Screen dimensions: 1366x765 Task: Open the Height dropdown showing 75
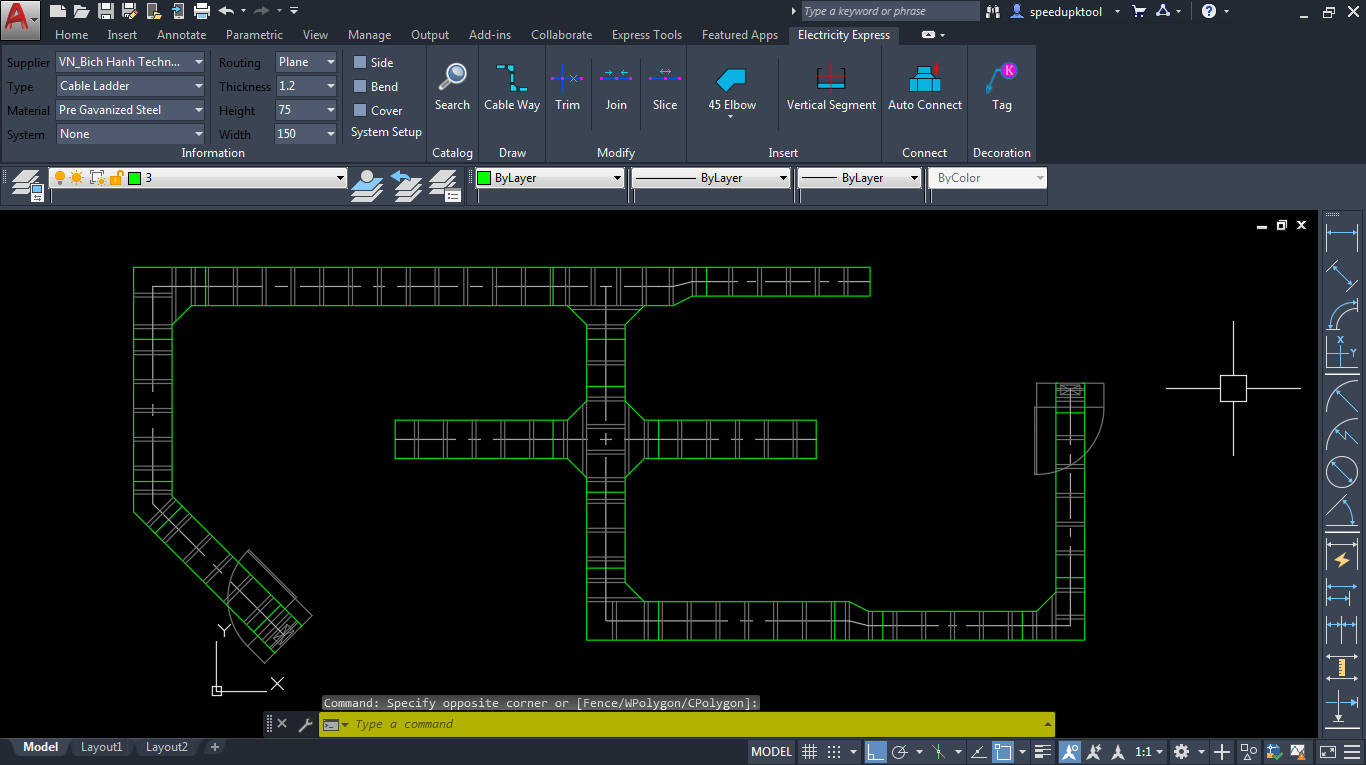click(x=307, y=110)
